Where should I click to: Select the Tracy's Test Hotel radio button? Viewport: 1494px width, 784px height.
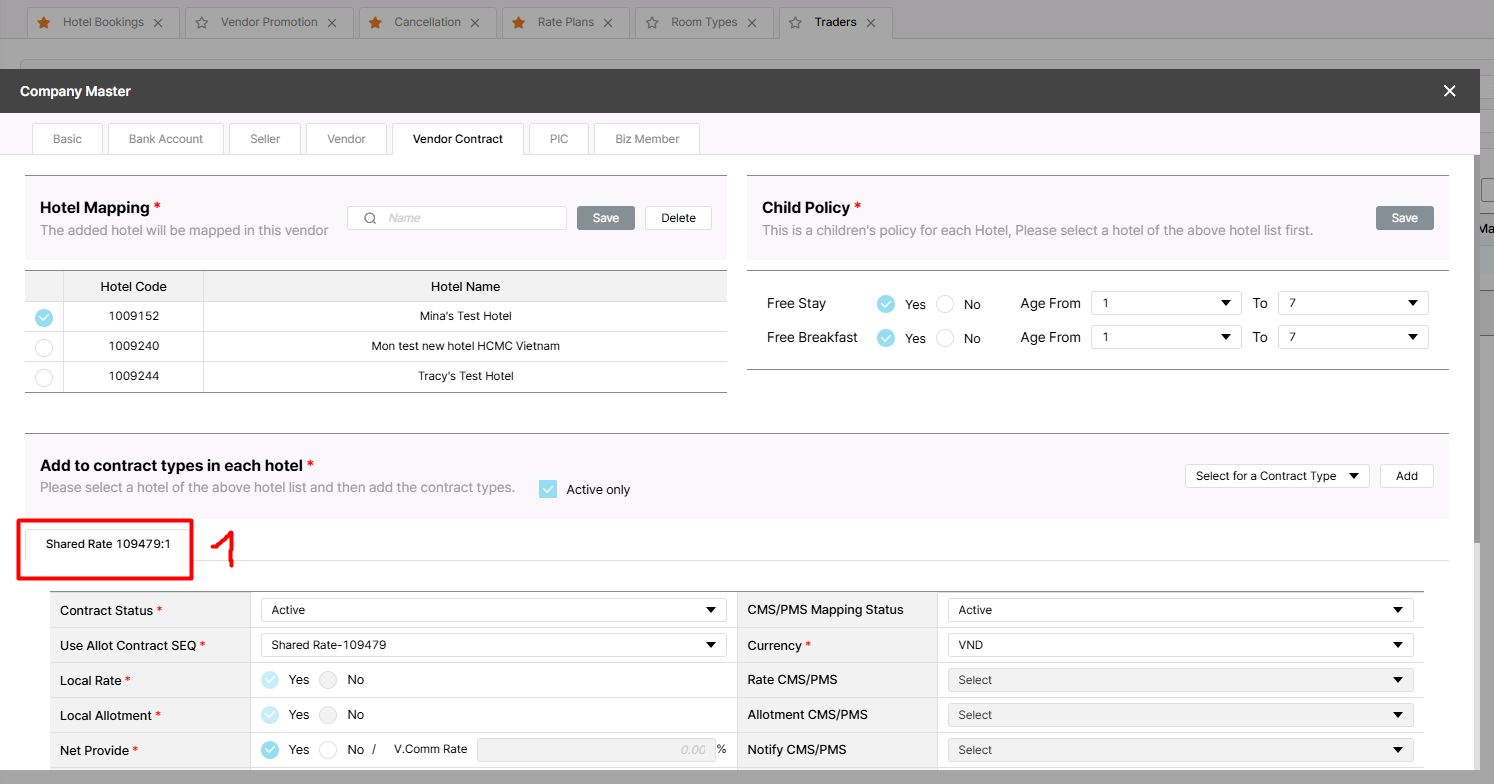point(44,377)
